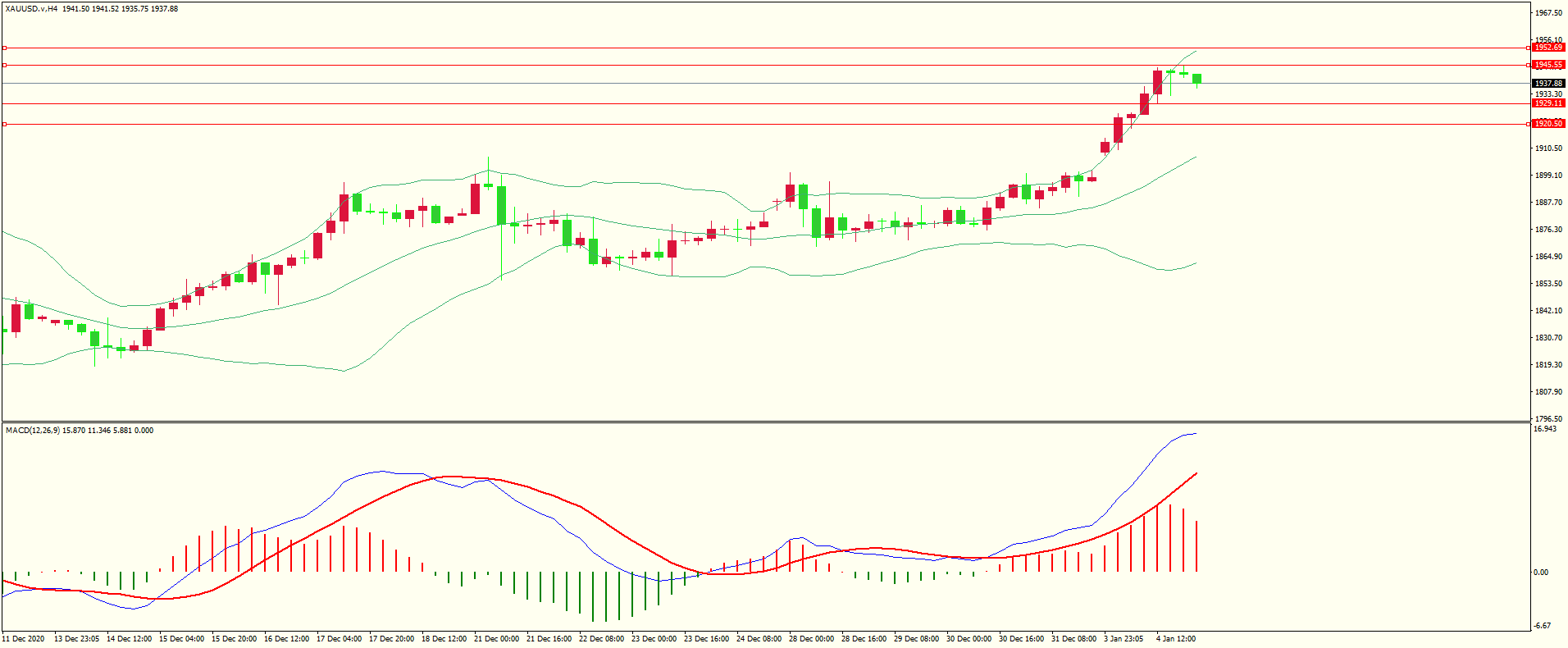
Task: Click the 24 Dec 08:00 time label
Action: click(x=759, y=639)
